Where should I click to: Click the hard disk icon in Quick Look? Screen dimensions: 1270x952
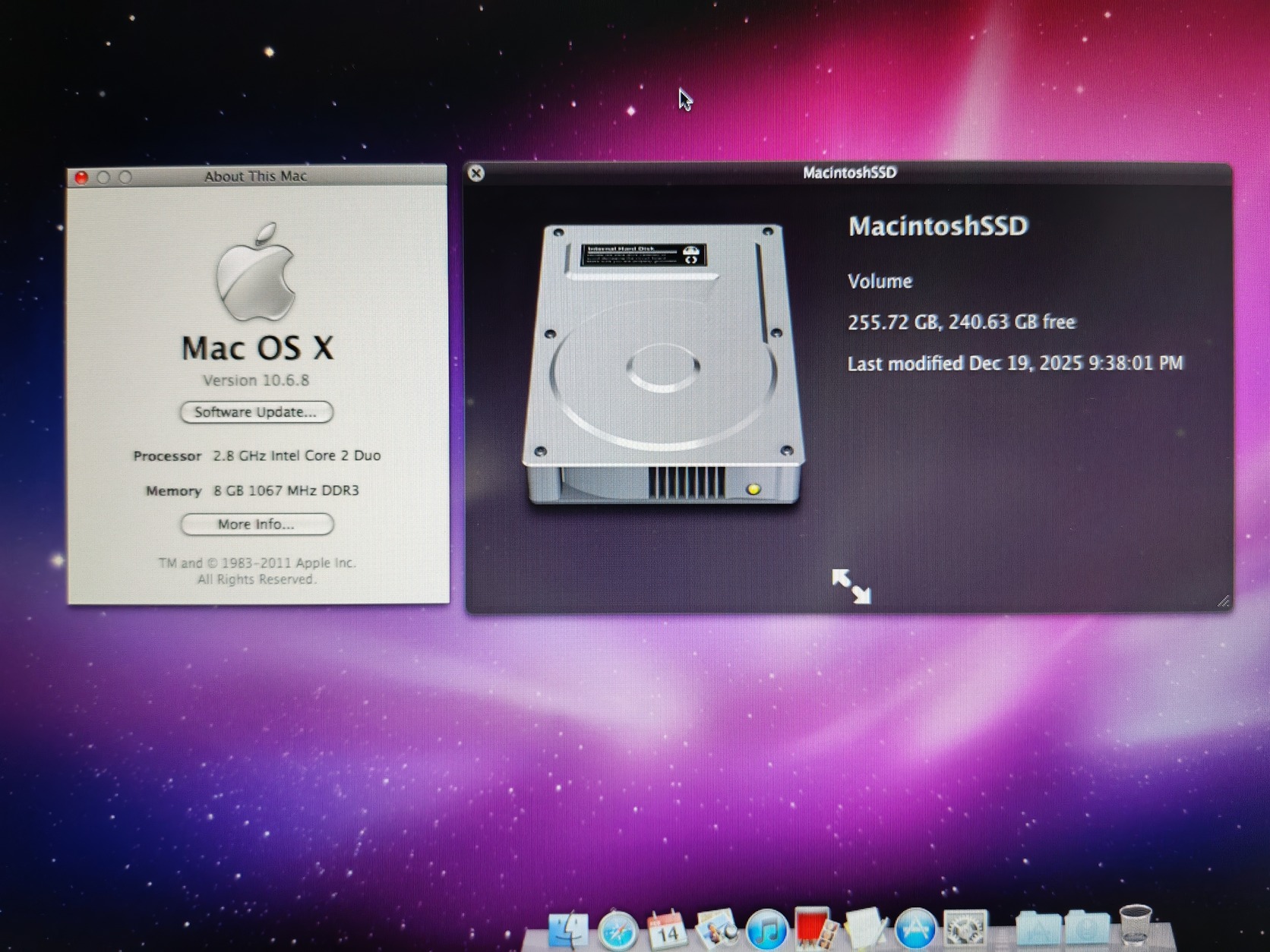pos(663,364)
